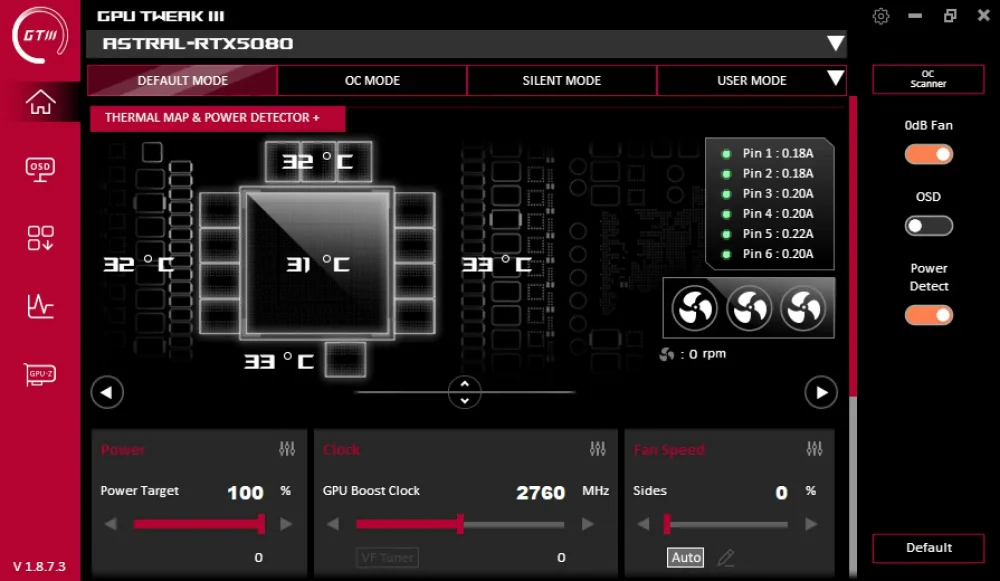Collapse the thermal map panel with up-down chevron
This screenshot has height=581, width=1000.
click(x=464, y=392)
